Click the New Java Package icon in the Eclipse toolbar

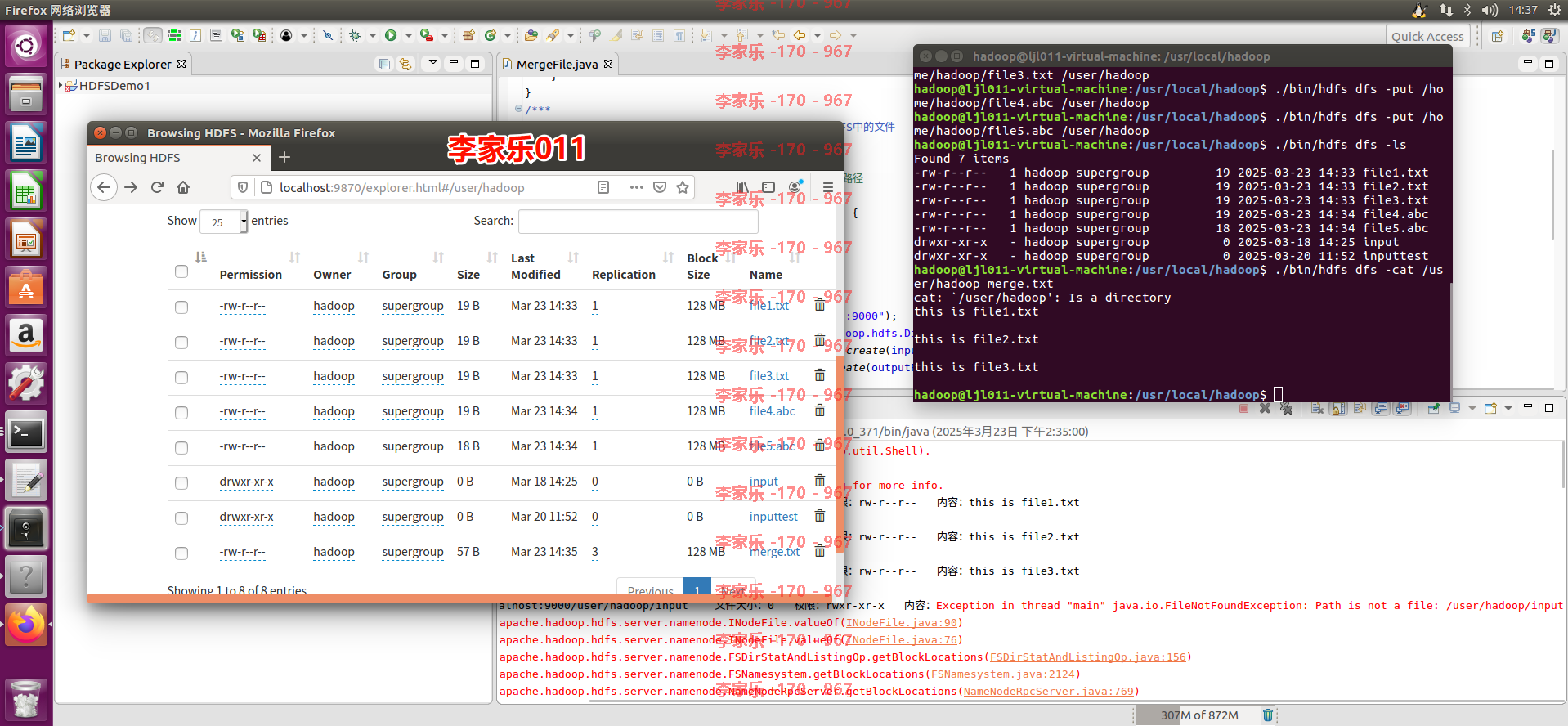(x=468, y=35)
